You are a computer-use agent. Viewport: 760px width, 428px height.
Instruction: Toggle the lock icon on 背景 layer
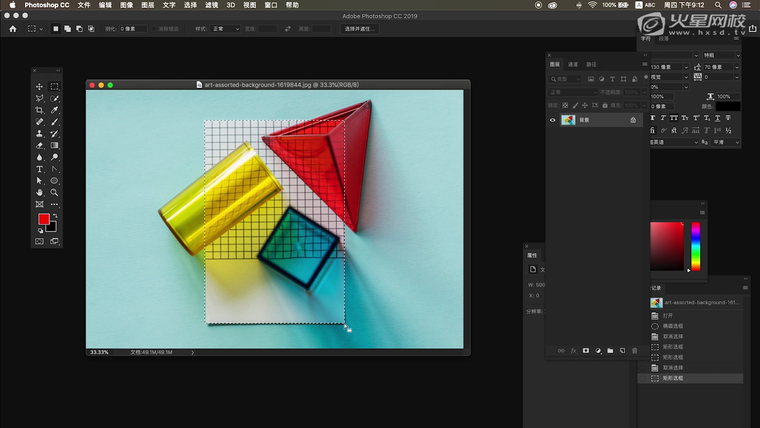point(632,120)
